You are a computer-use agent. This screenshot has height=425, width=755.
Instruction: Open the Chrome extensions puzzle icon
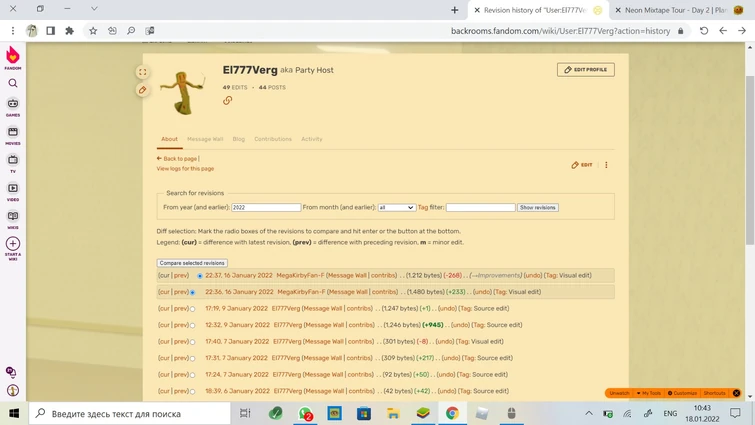coord(69,31)
